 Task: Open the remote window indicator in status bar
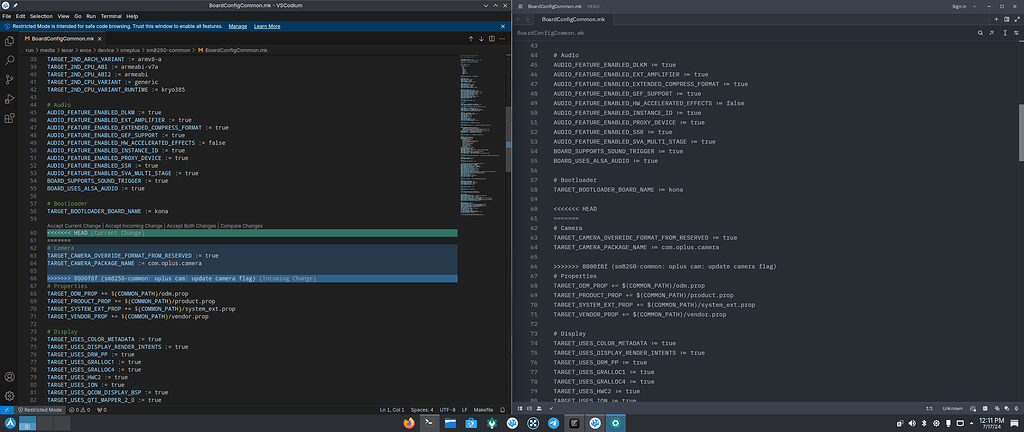pos(7,410)
